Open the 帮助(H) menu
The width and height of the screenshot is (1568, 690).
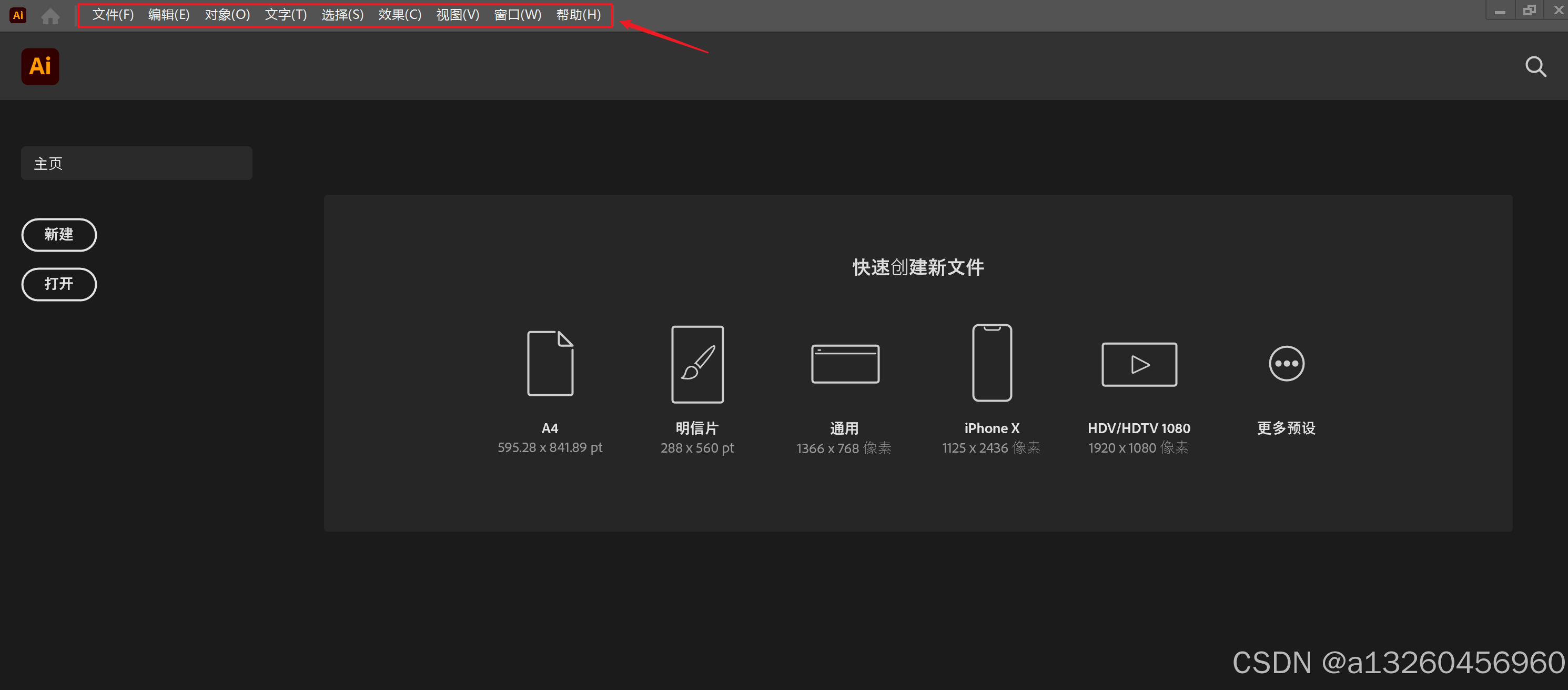(x=578, y=15)
